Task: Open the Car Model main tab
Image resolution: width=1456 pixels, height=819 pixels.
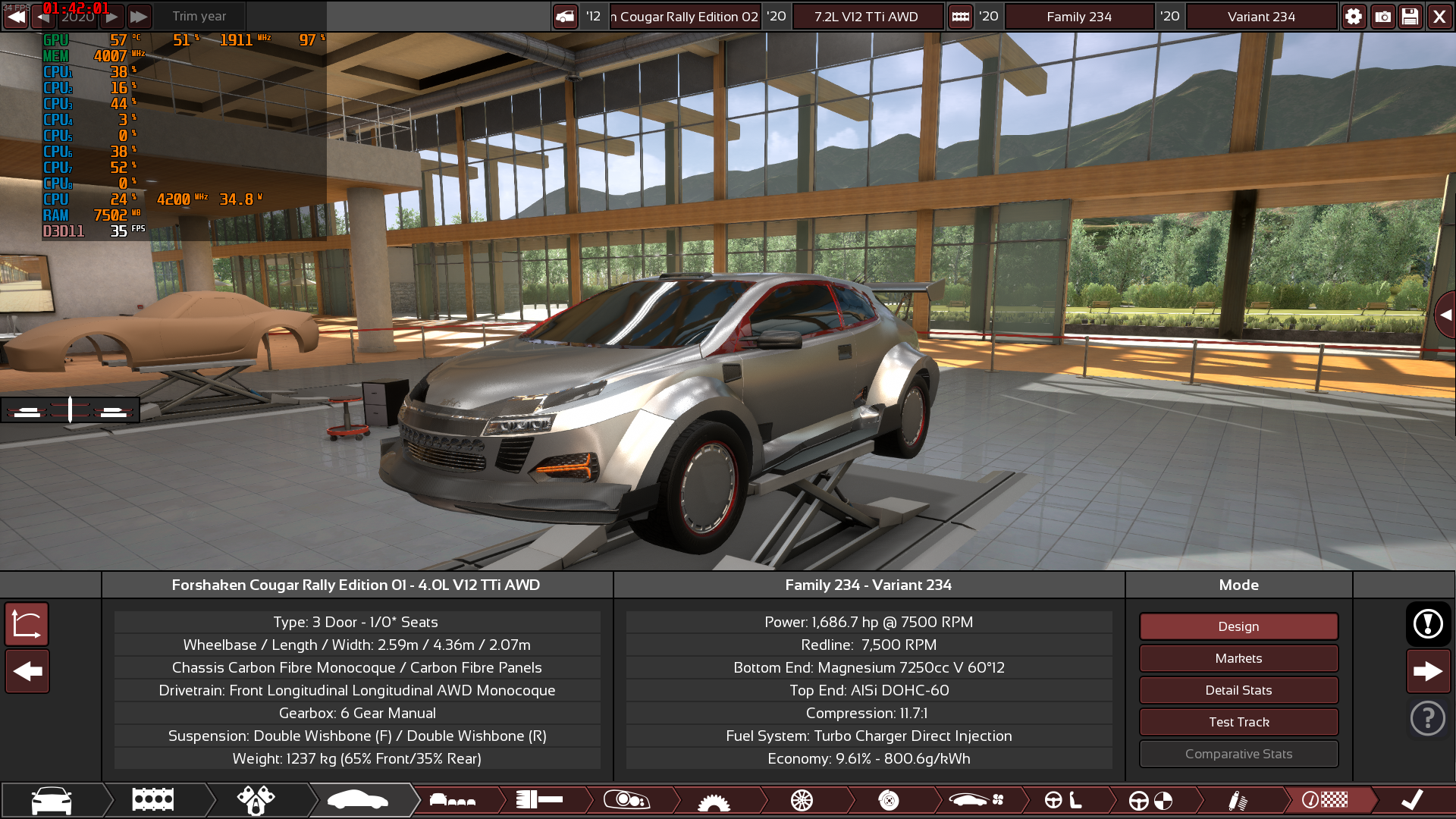Action: click(x=52, y=800)
